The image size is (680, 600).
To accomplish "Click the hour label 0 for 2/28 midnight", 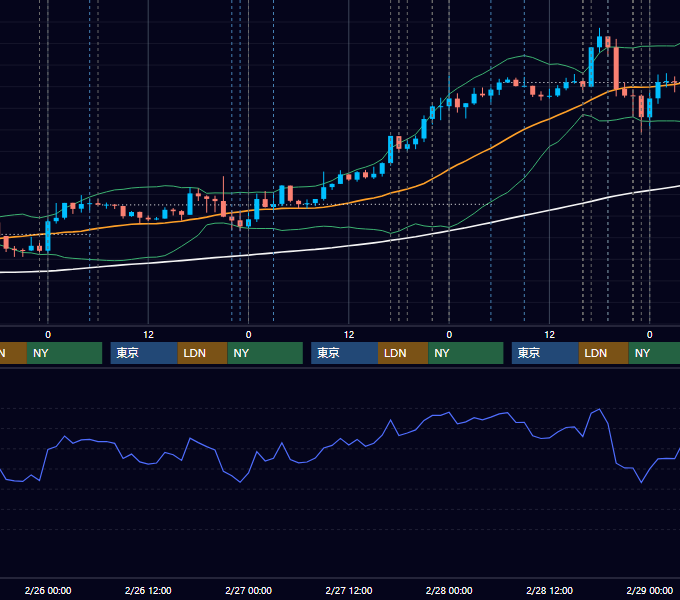I will pos(449,335).
